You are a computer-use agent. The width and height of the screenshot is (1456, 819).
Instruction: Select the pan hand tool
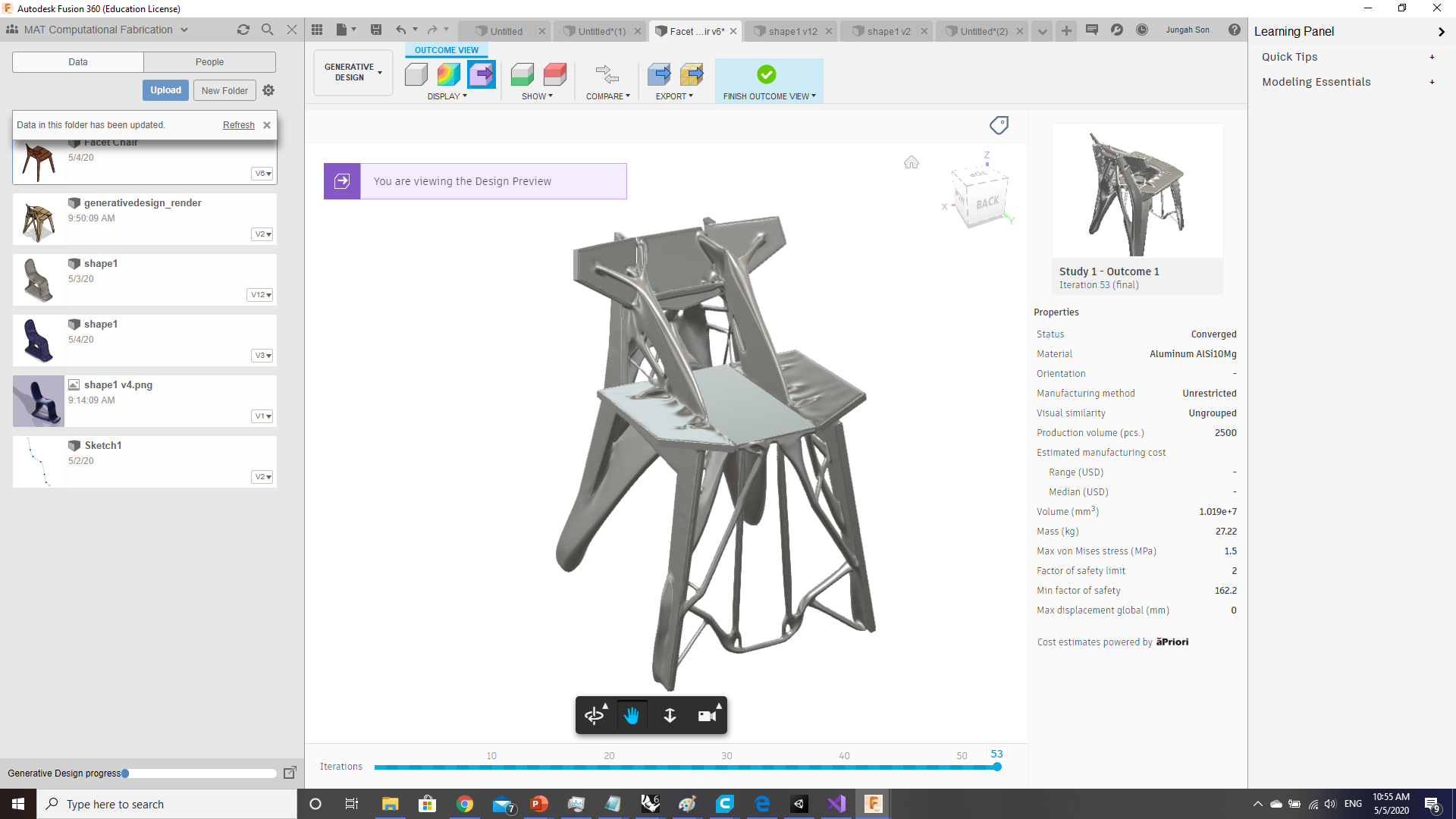pos(632,715)
